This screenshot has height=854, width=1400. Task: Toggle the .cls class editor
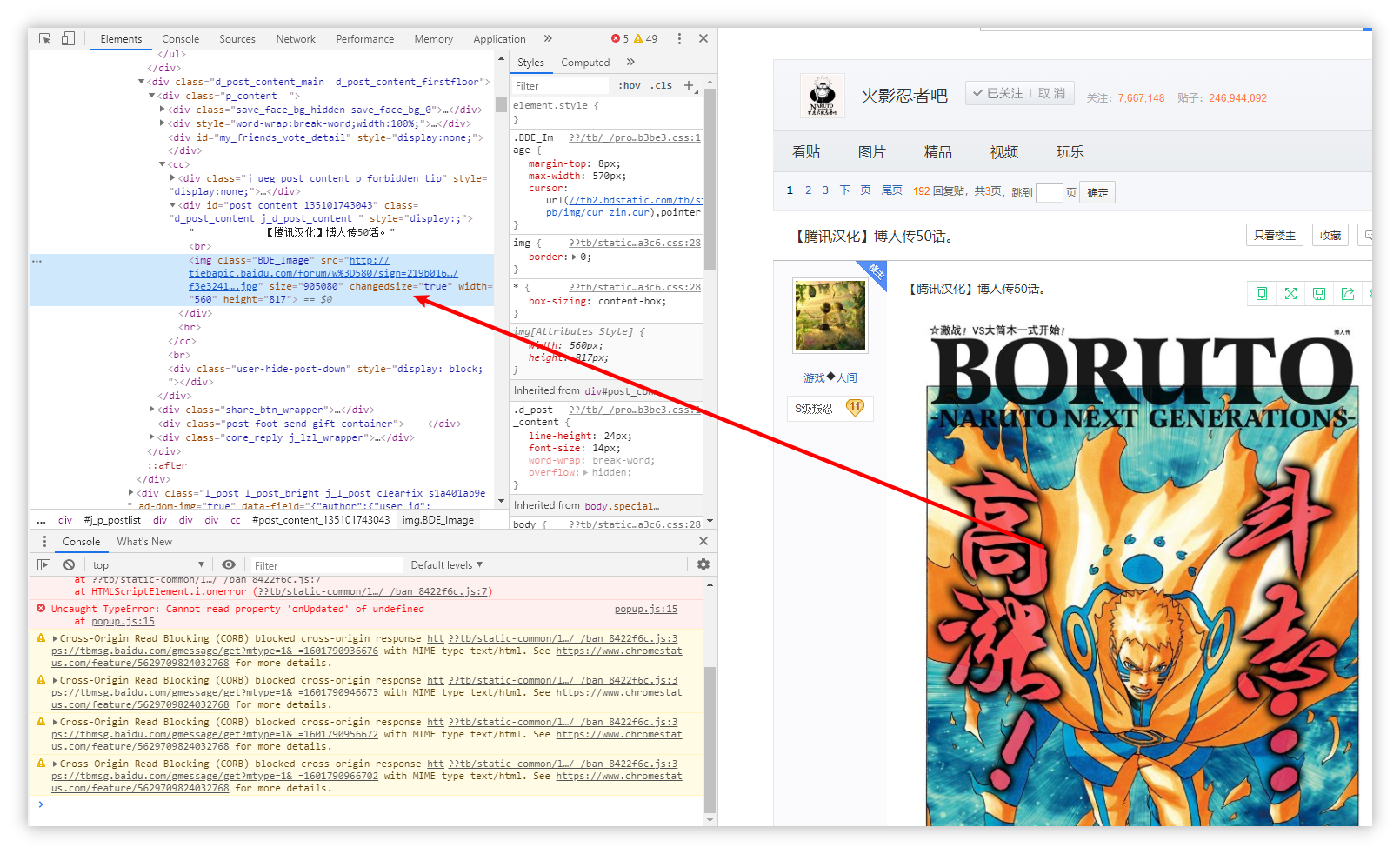(x=663, y=85)
